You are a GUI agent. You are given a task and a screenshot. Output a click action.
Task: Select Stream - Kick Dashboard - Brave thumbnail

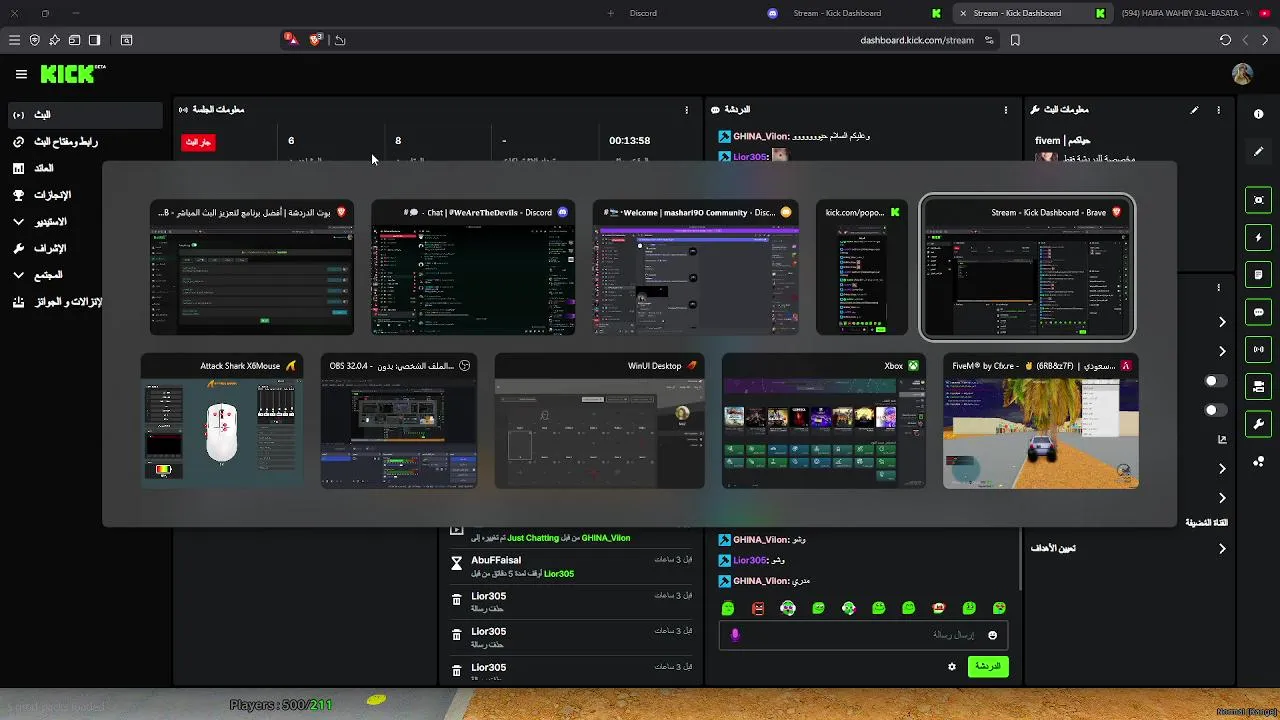click(1027, 268)
